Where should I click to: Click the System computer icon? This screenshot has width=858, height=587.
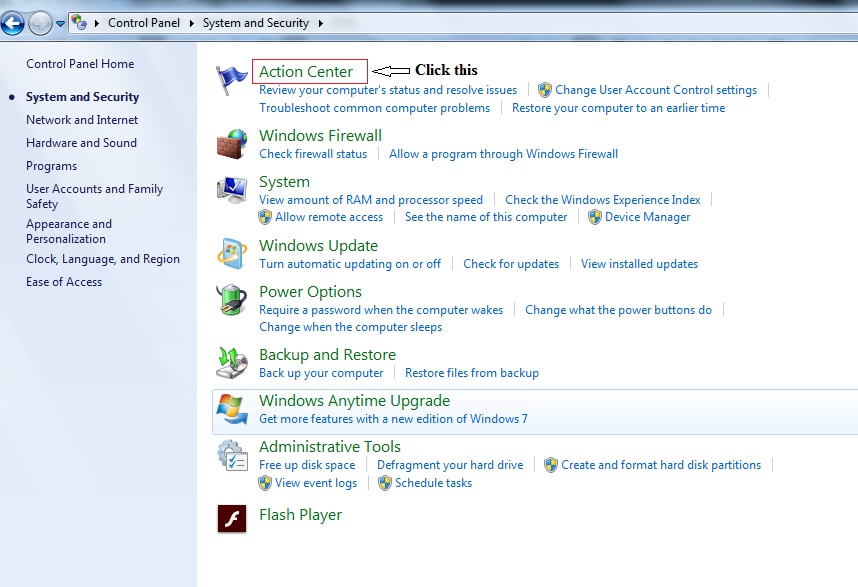coord(232,190)
